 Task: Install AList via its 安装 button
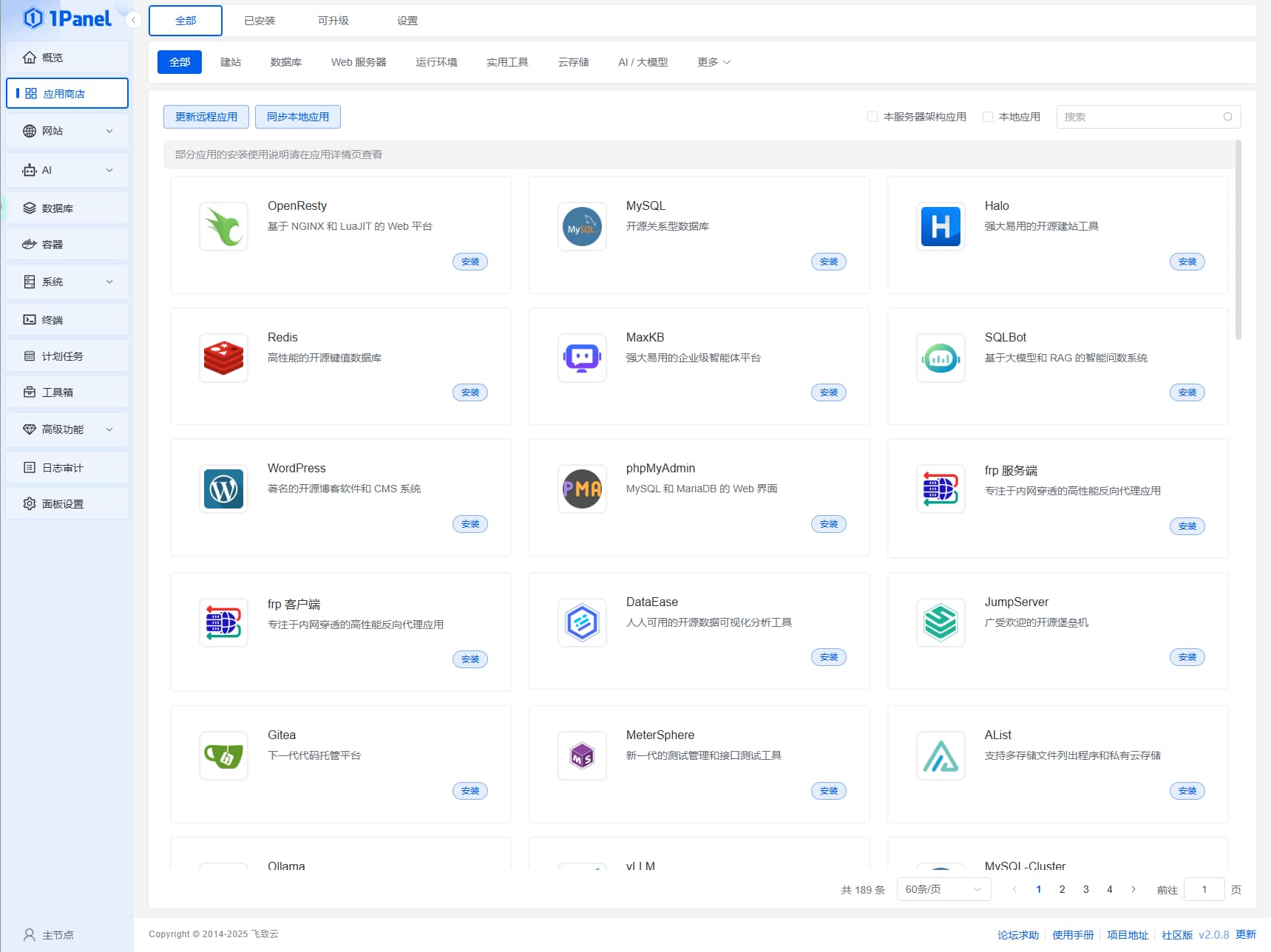pos(1187,791)
